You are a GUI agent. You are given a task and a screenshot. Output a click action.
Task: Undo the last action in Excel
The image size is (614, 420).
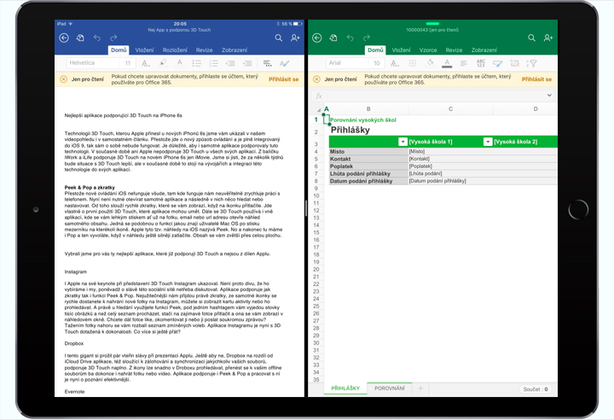click(x=350, y=38)
